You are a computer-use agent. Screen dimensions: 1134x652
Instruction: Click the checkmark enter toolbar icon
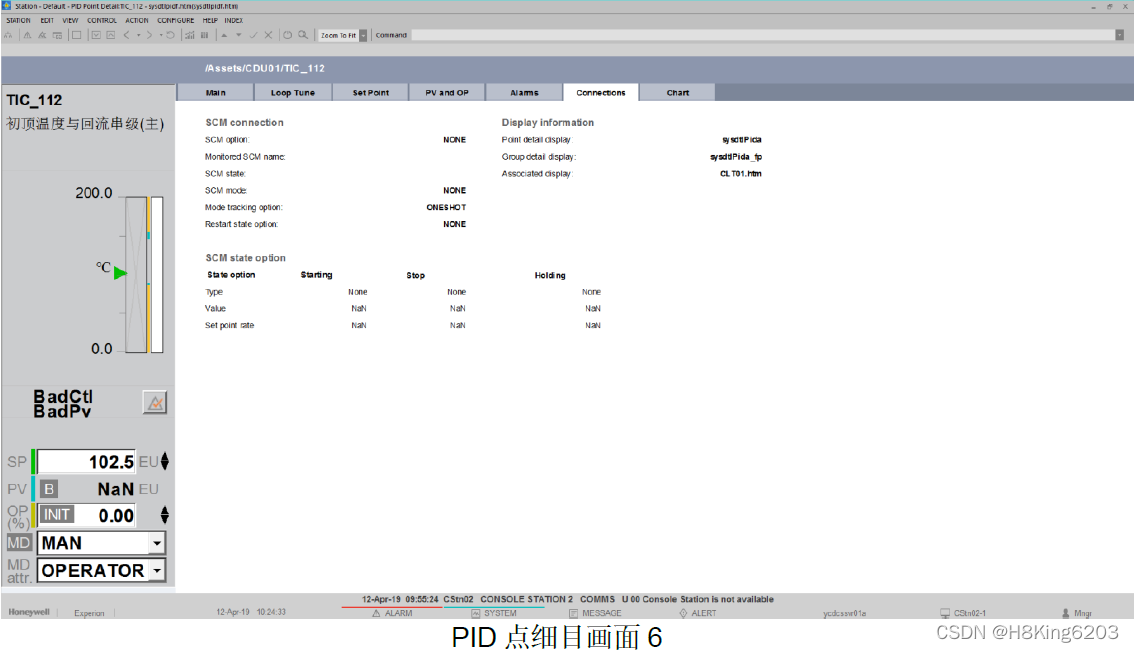[253, 35]
